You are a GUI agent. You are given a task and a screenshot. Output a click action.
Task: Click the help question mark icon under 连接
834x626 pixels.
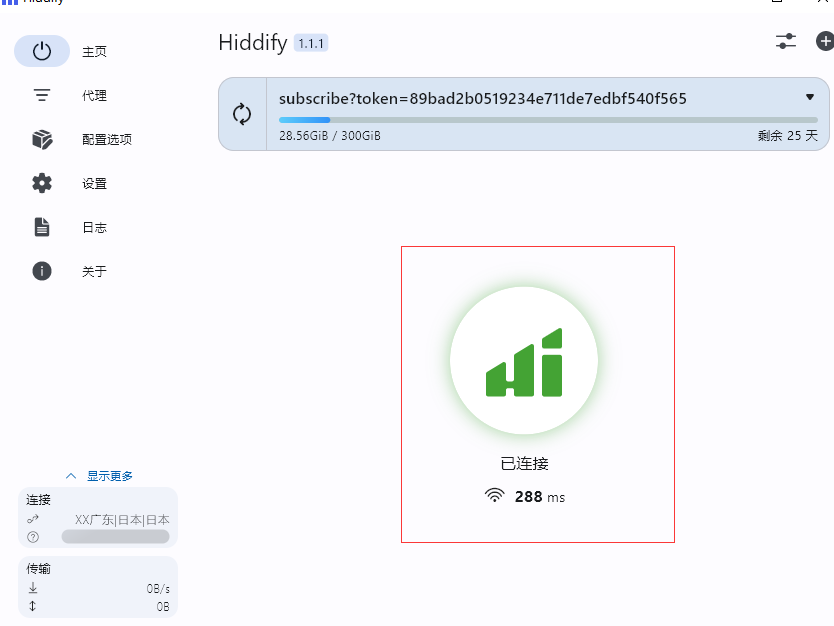(x=33, y=537)
